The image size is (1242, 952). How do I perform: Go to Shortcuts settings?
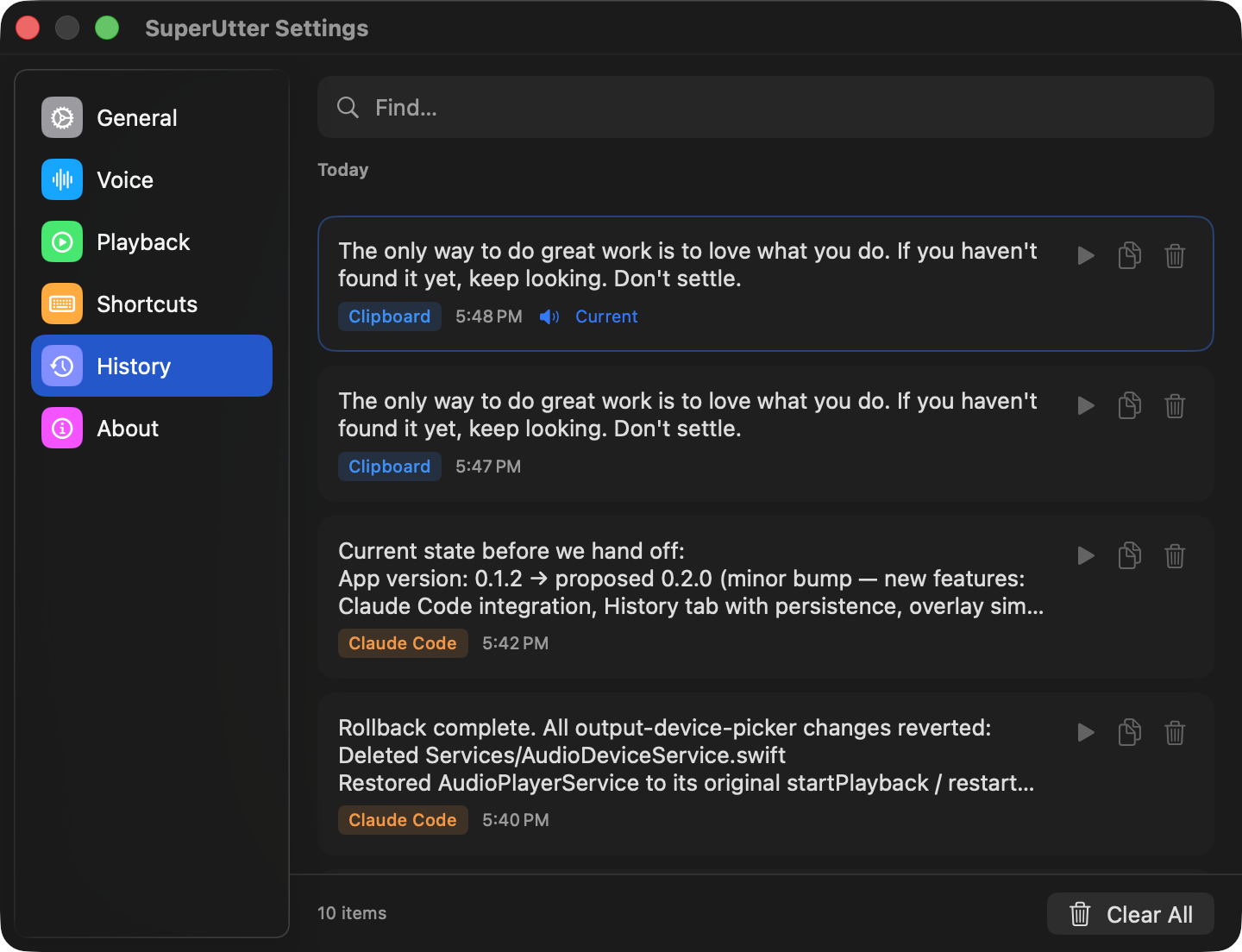click(x=152, y=304)
